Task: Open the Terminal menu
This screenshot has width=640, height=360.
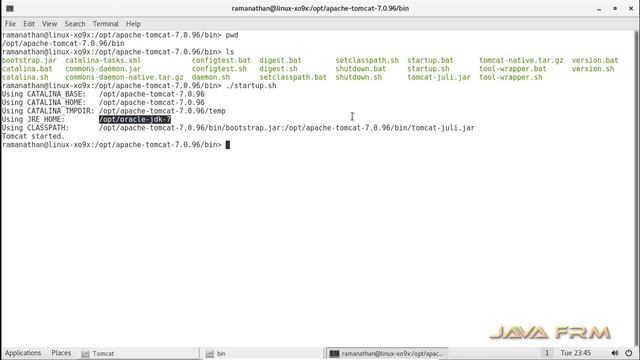Action: click(x=105, y=24)
